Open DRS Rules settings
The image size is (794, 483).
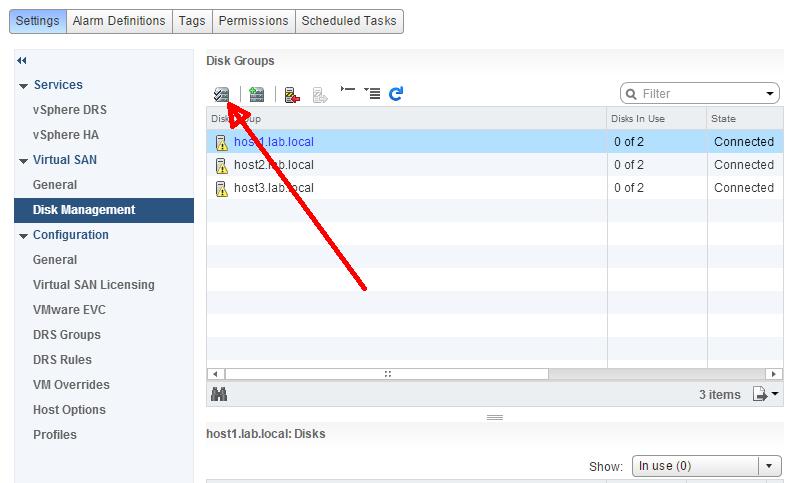pos(62,359)
